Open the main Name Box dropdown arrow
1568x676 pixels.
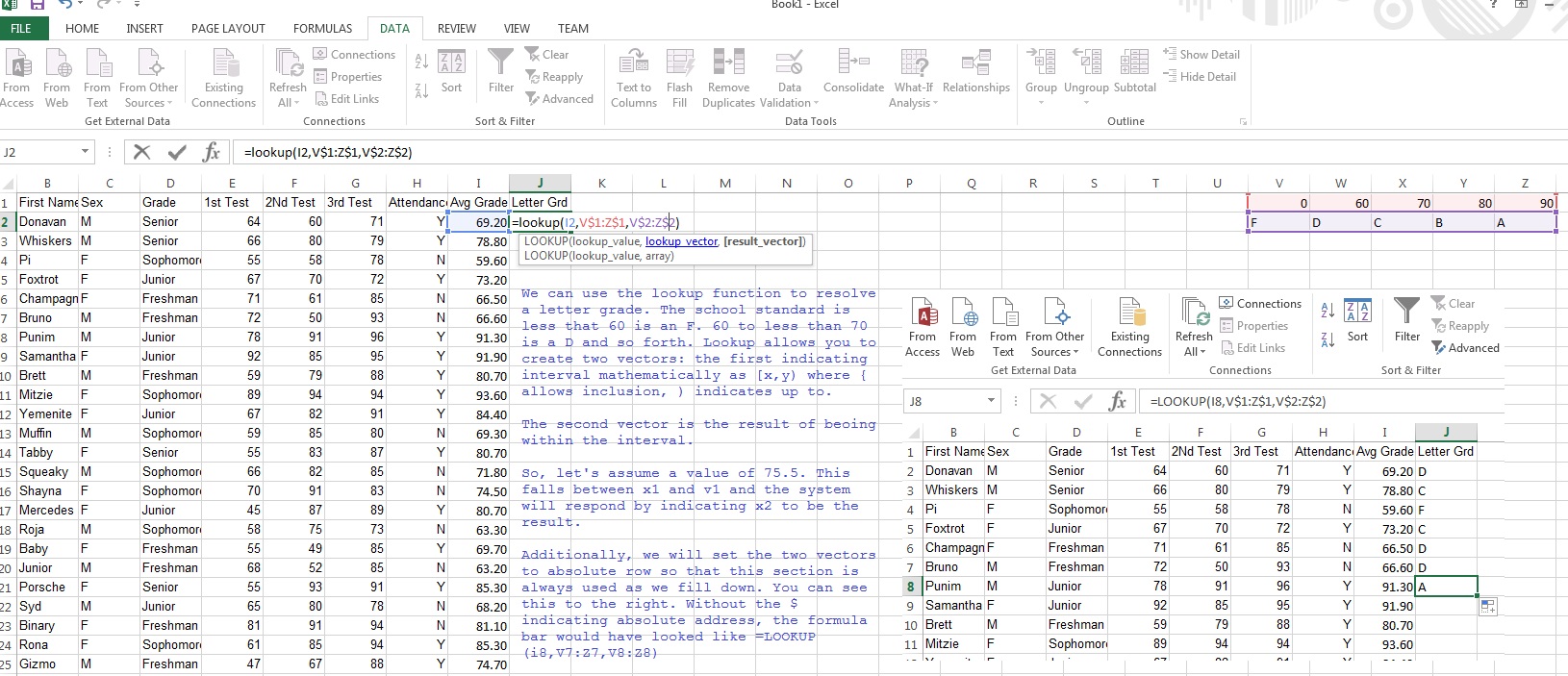pyautogui.click(x=85, y=152)
